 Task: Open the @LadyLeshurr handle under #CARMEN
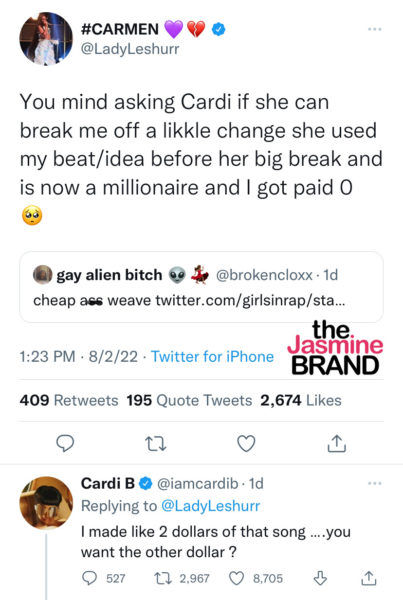click(x=130, y=49)
